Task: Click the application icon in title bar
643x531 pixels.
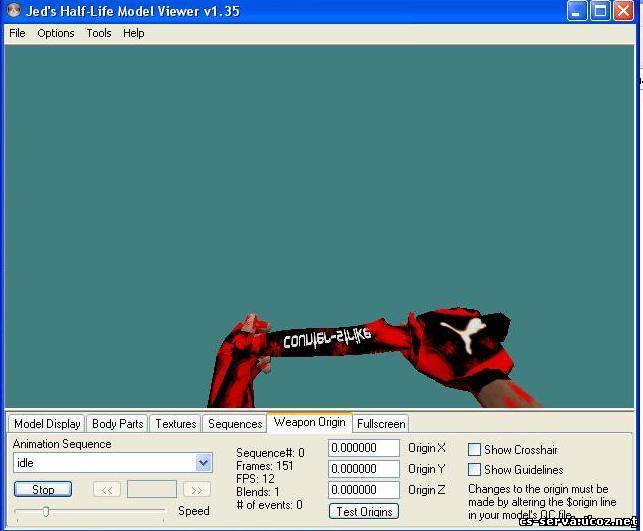Action: (x=13, y=10)
